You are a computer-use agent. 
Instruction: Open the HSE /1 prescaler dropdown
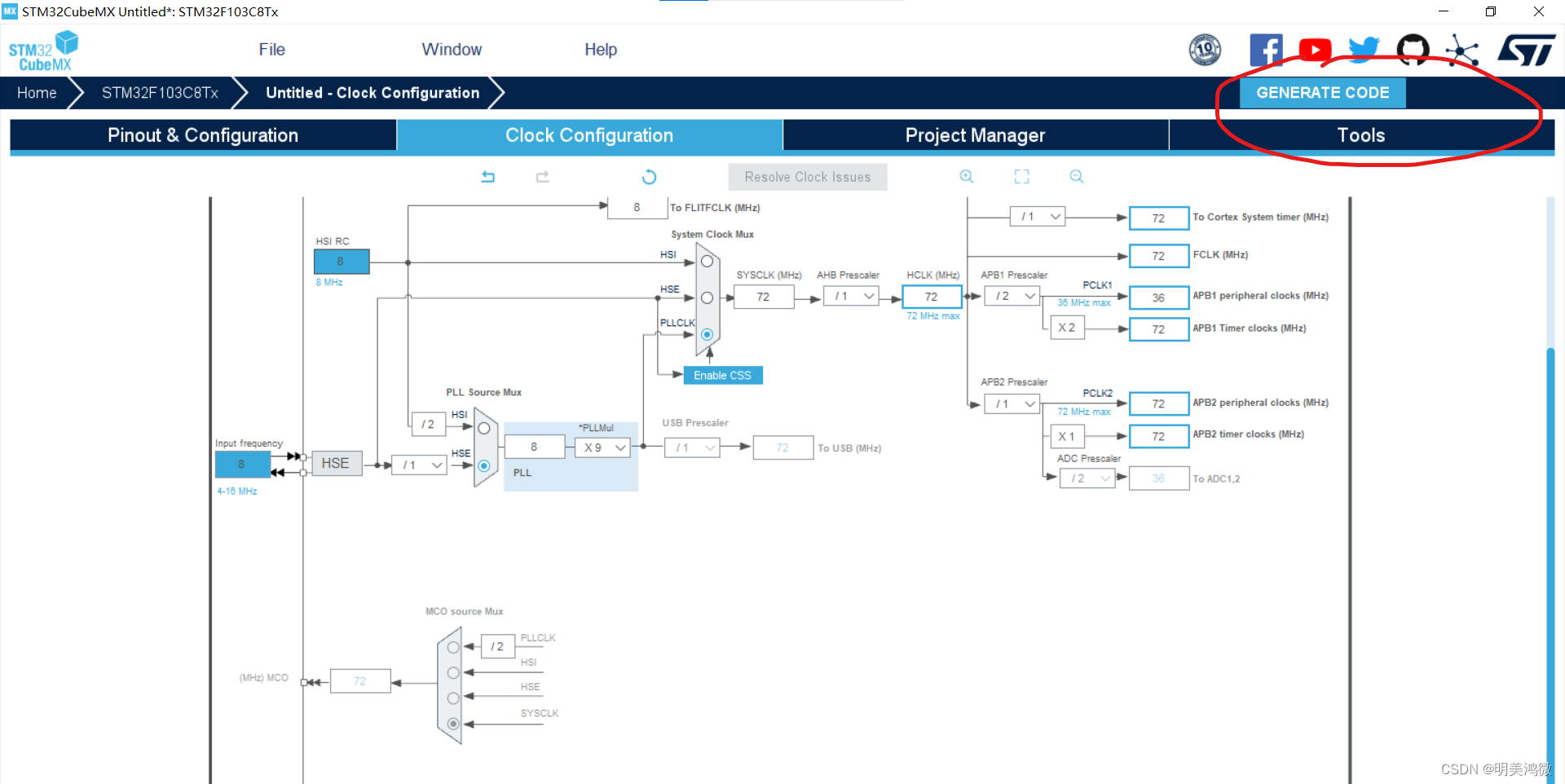tap(419, 465)
